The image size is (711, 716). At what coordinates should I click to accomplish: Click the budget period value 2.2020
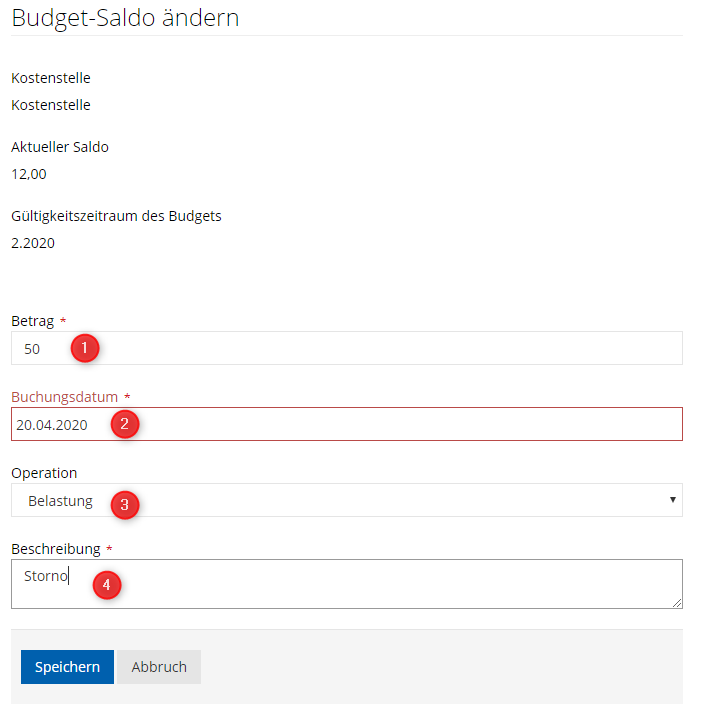click(x=33, y=243)
